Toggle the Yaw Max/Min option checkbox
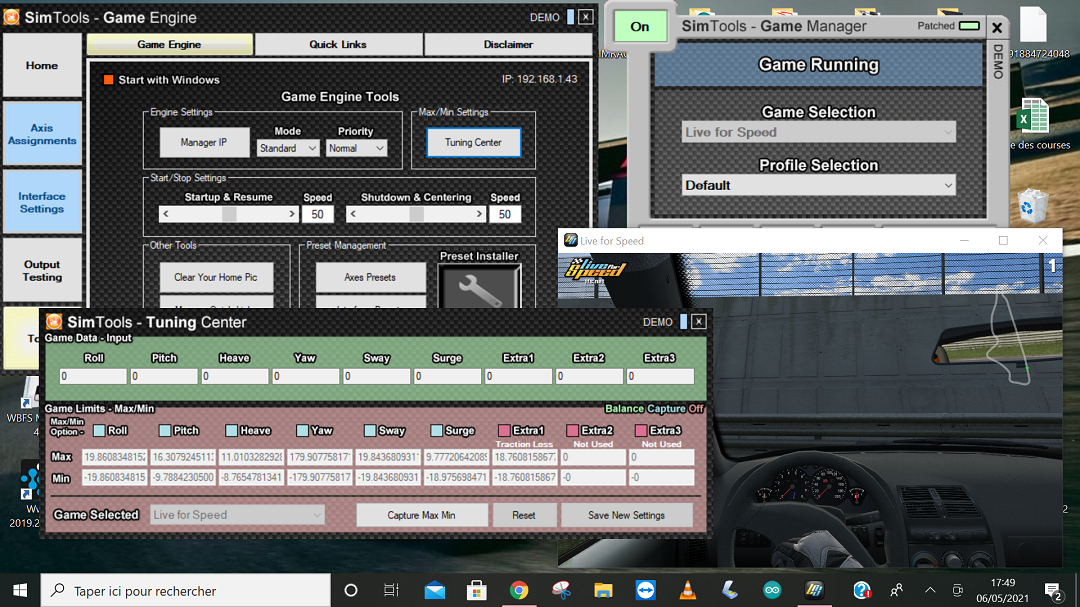The height and width of the screenshot is (607, 1080). click(302, 430)
